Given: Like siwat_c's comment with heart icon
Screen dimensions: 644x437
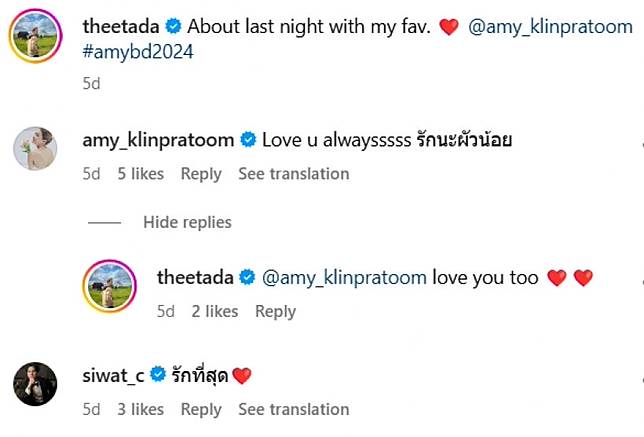Looking at the screenshot, I should coord(639,385).
